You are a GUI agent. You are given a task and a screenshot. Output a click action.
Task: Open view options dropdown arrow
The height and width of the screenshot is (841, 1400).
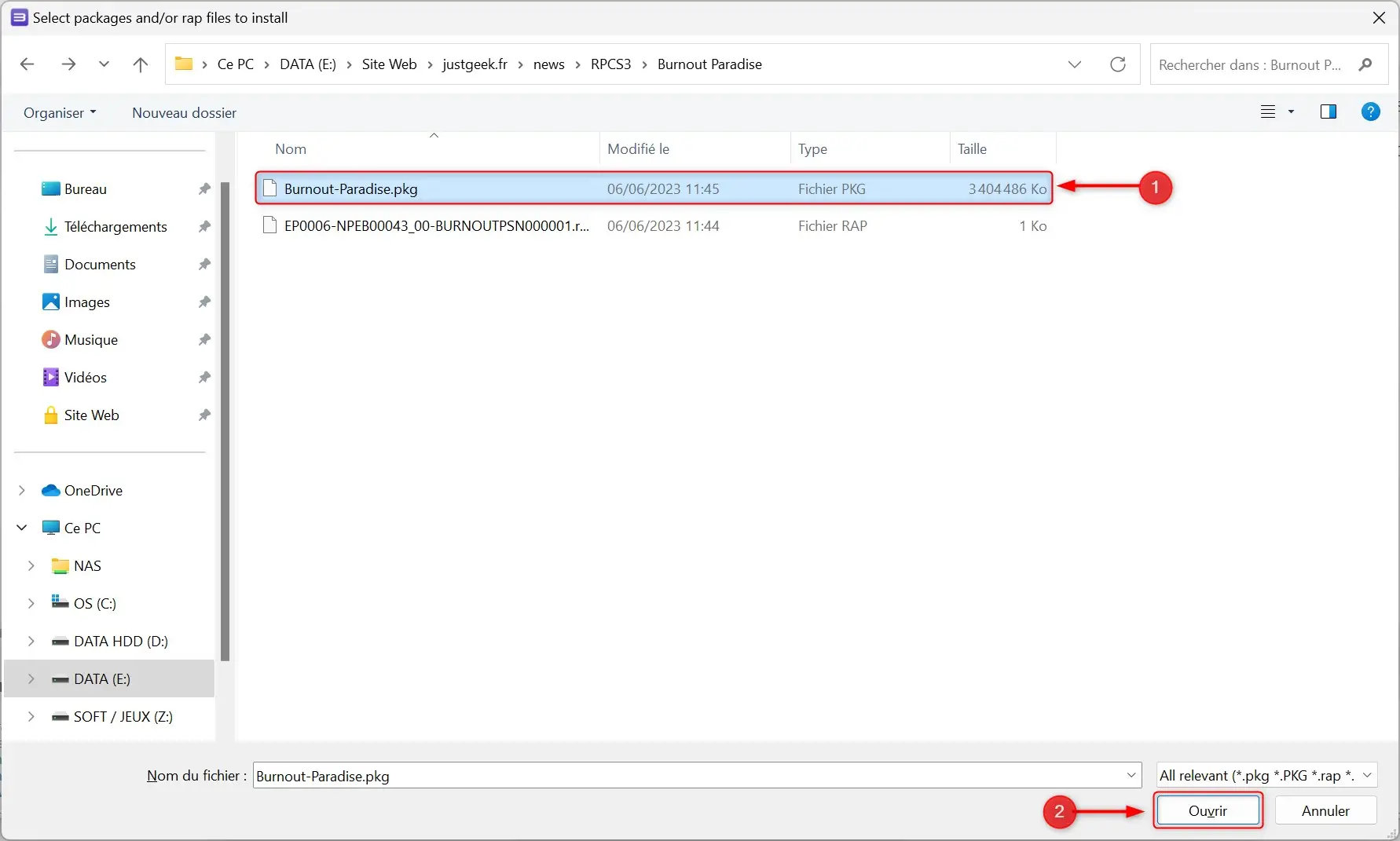coord(1291,112)
